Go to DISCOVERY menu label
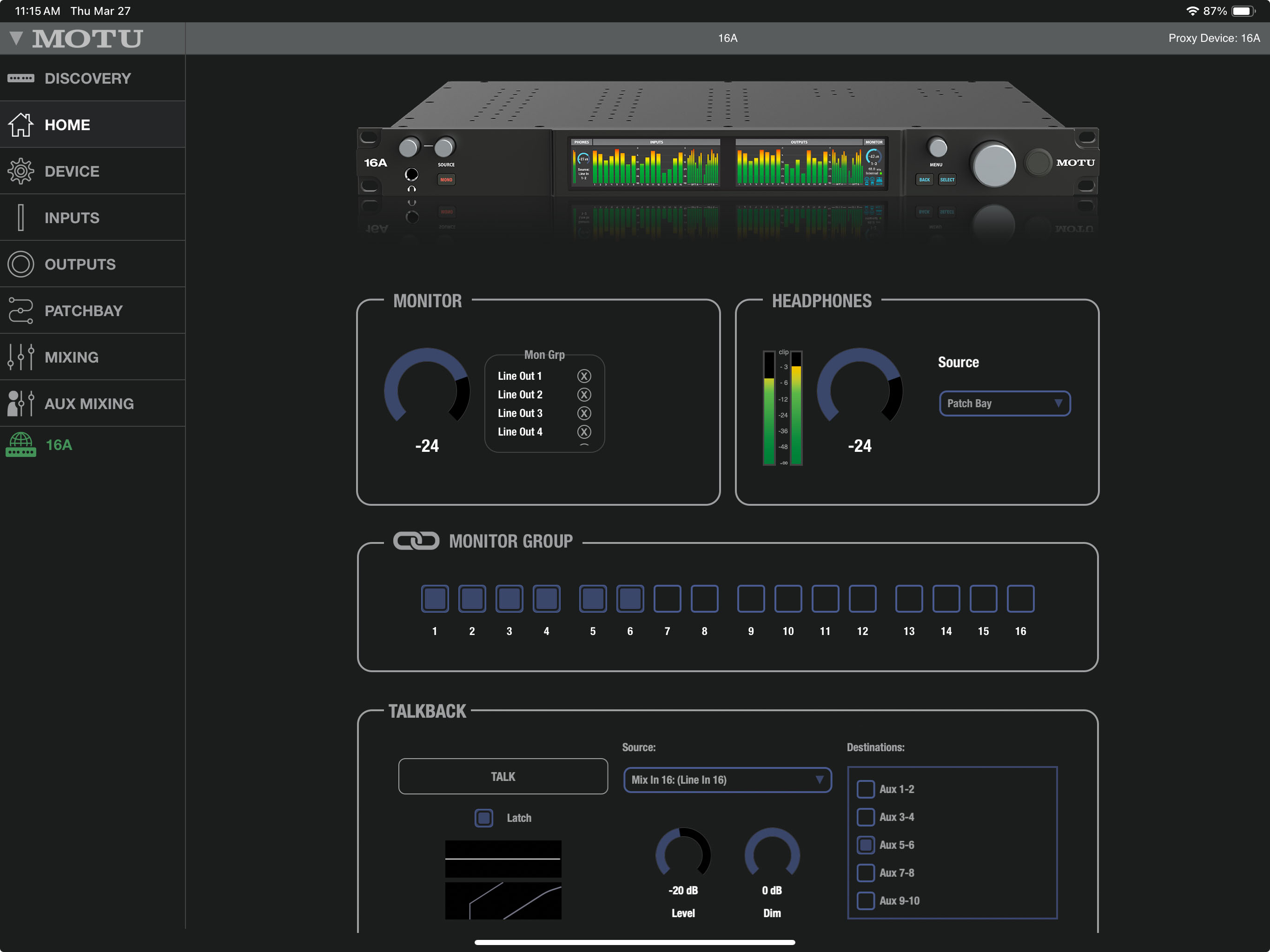This screenshot has height=952, width=1270. [x=88, y=78]
